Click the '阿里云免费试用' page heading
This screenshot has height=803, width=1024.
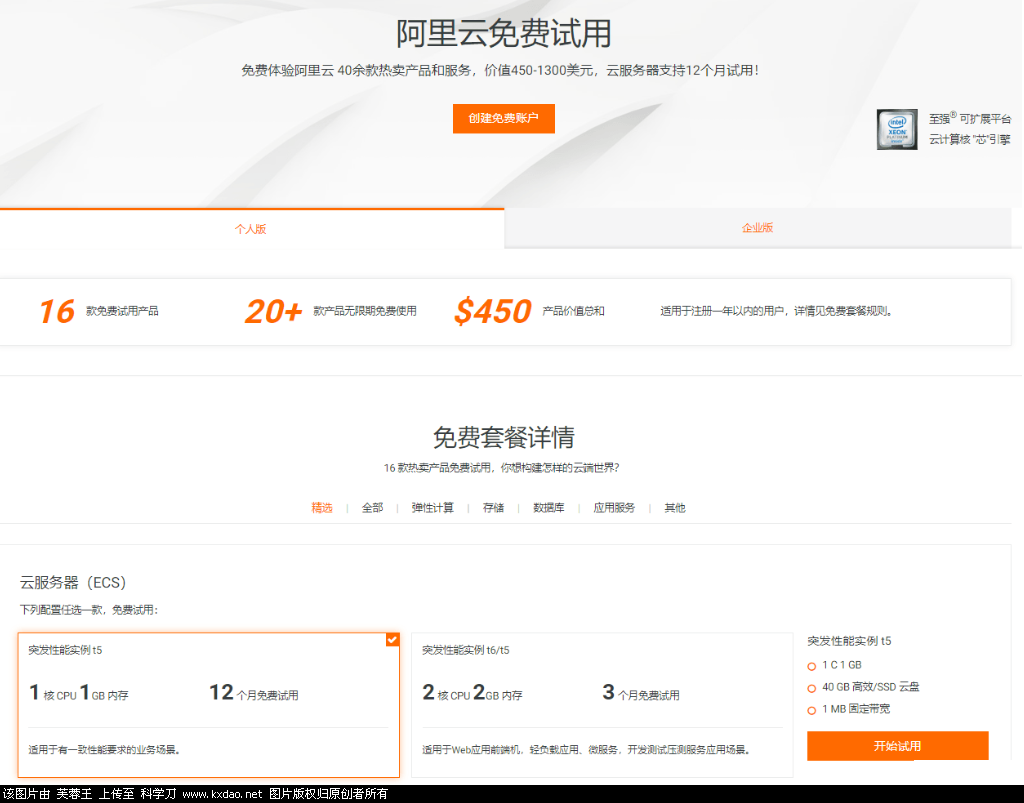504,33
